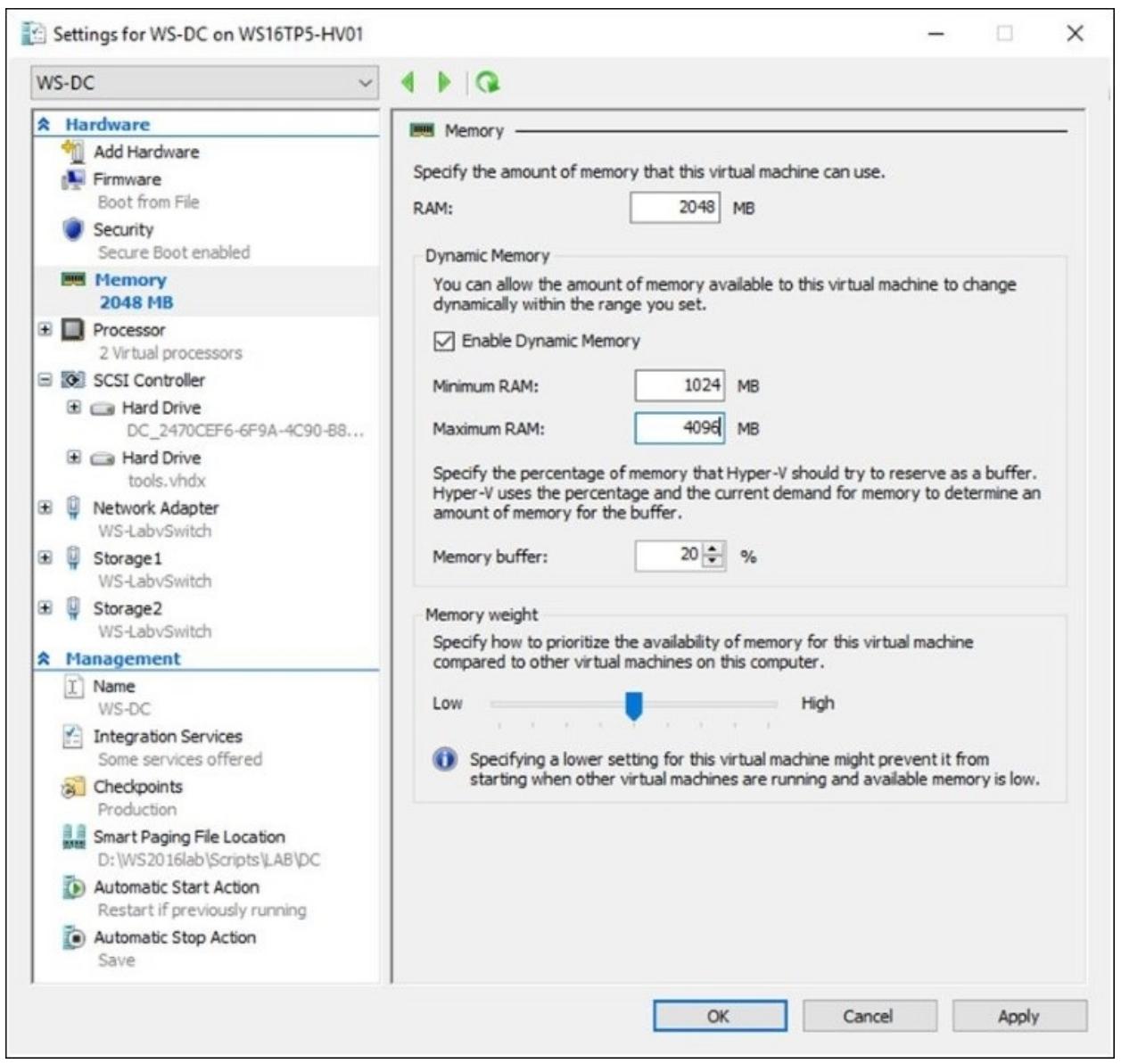Click inside the RAM input field
Image resolution: width=1121 pixels, height=1064 pixels.
point(674,208)
